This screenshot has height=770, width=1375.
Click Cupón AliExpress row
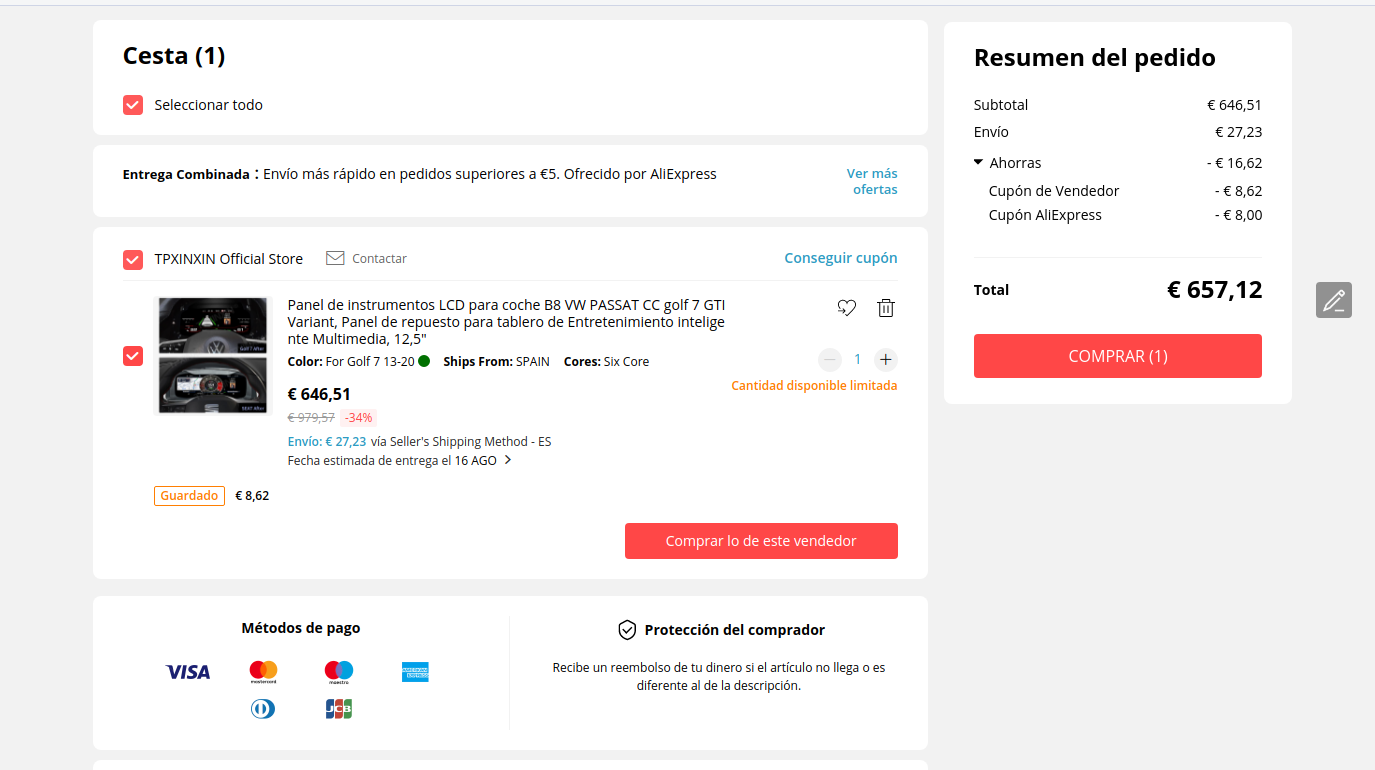(x=1125, y=215)
